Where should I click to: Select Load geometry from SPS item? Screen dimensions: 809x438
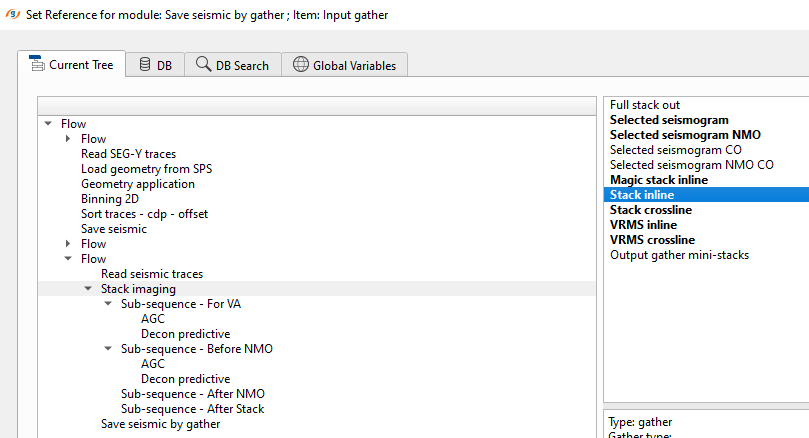click(146, 169)
